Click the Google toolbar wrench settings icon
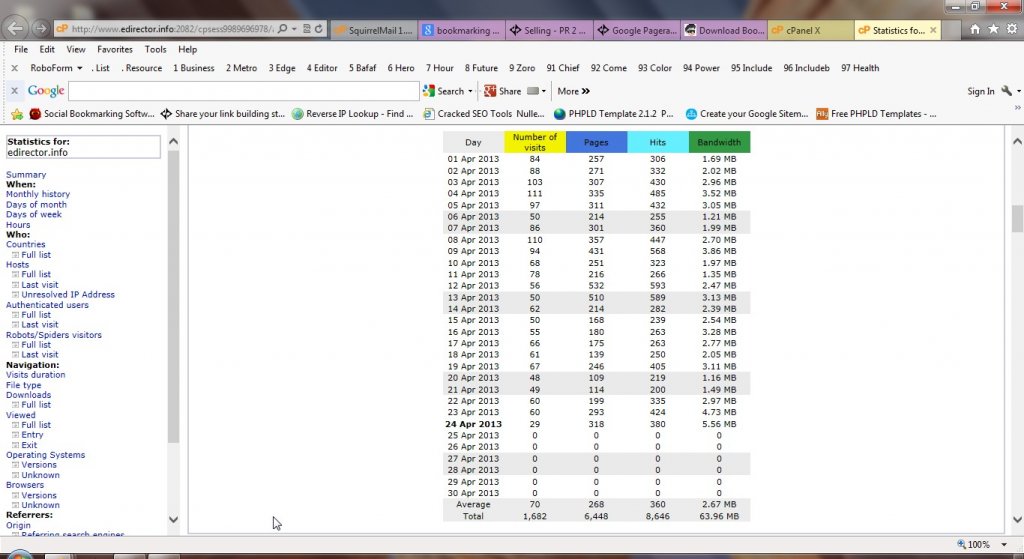Viewport: 1024px width, 559px height. point(1006,91)
